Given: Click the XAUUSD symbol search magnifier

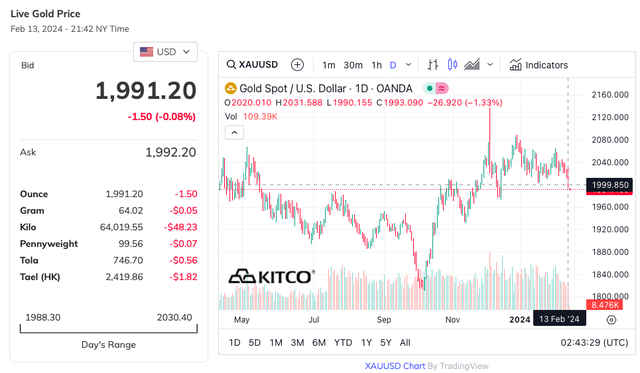Looking at the screenshot, I should 231,64.
